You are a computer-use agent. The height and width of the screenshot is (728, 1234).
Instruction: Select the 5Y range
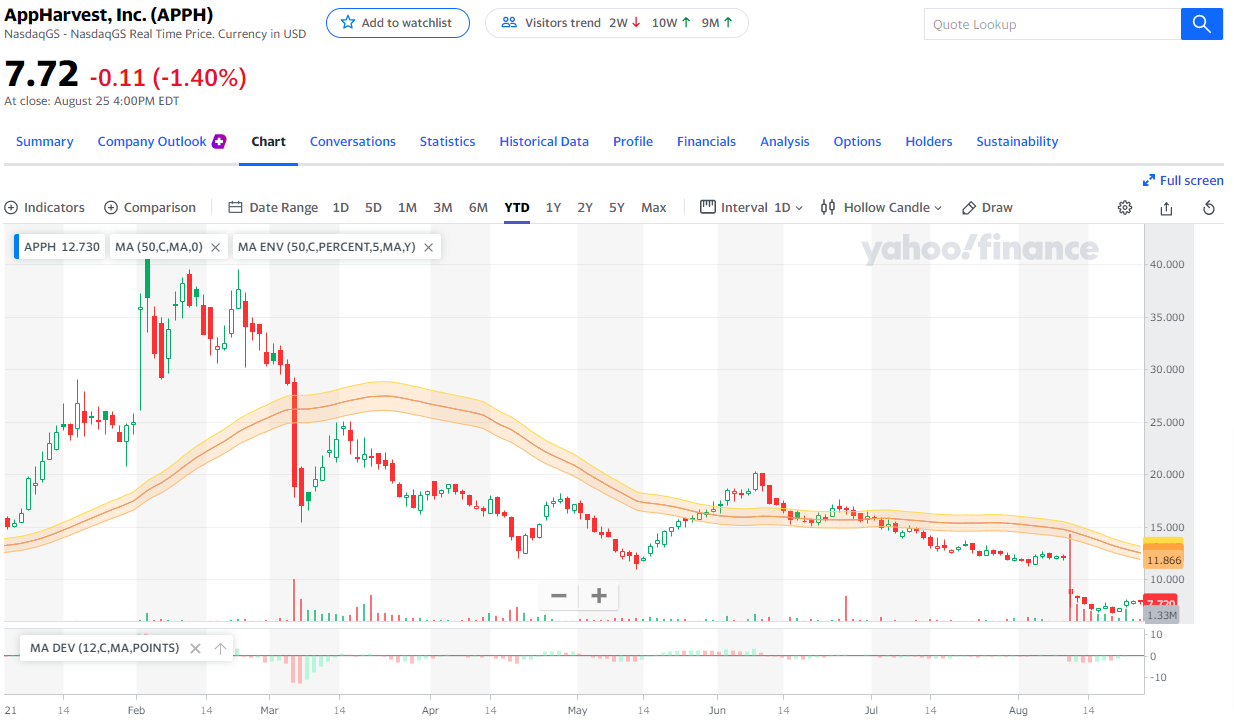617,208
